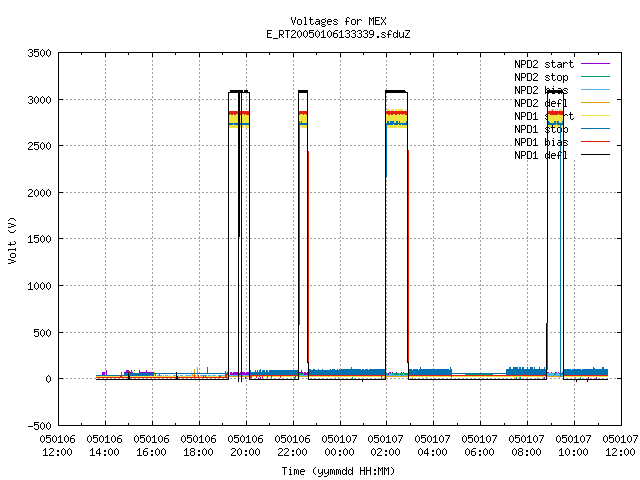Viewport: 640px width, 480px height.
Task: Click the yellow NPD1 start legend line
Action: coord(596,116)
